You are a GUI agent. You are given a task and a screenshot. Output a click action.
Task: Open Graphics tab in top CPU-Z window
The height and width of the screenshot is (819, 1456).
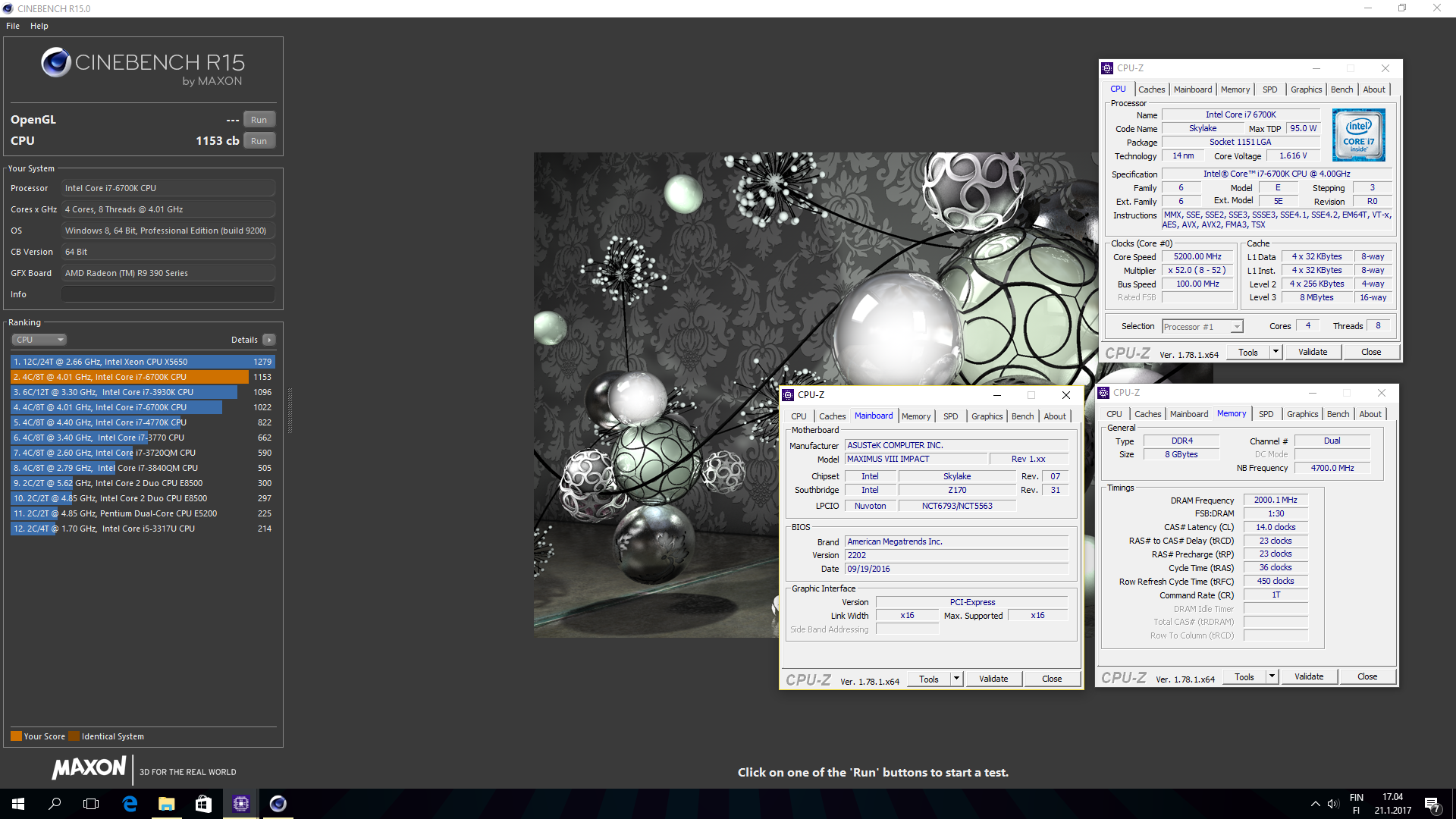(1306, 89)
